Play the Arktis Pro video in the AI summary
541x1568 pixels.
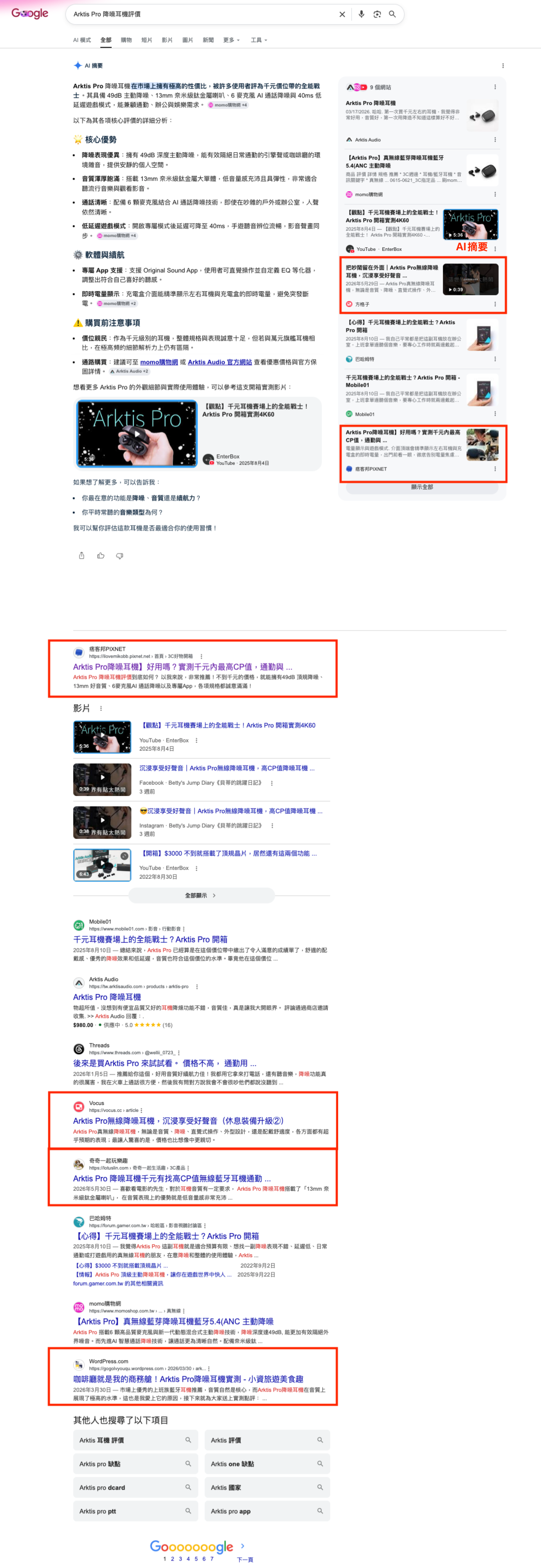pos(137,433)
